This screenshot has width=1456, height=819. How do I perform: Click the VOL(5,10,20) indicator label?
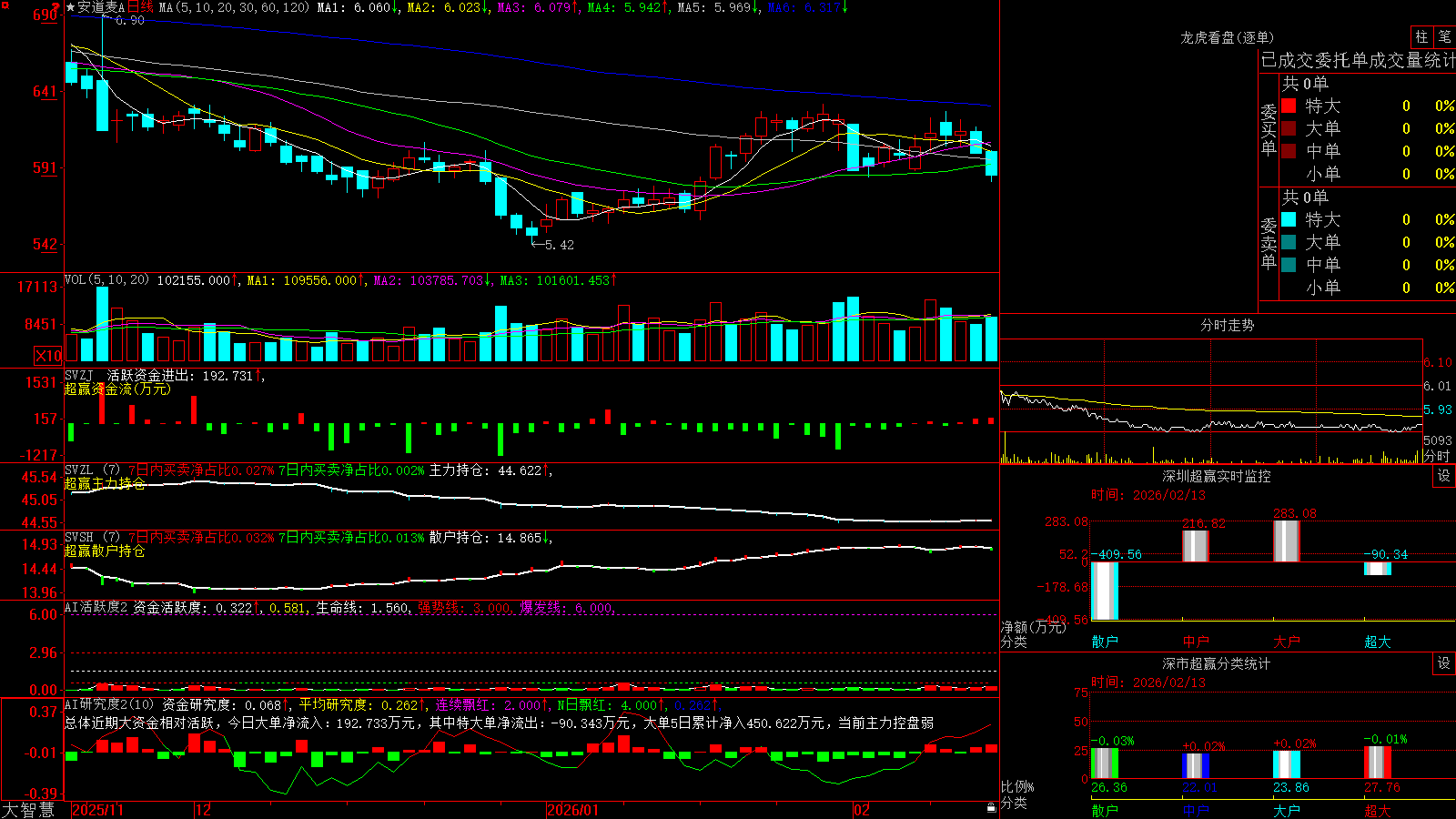point(106,280)
